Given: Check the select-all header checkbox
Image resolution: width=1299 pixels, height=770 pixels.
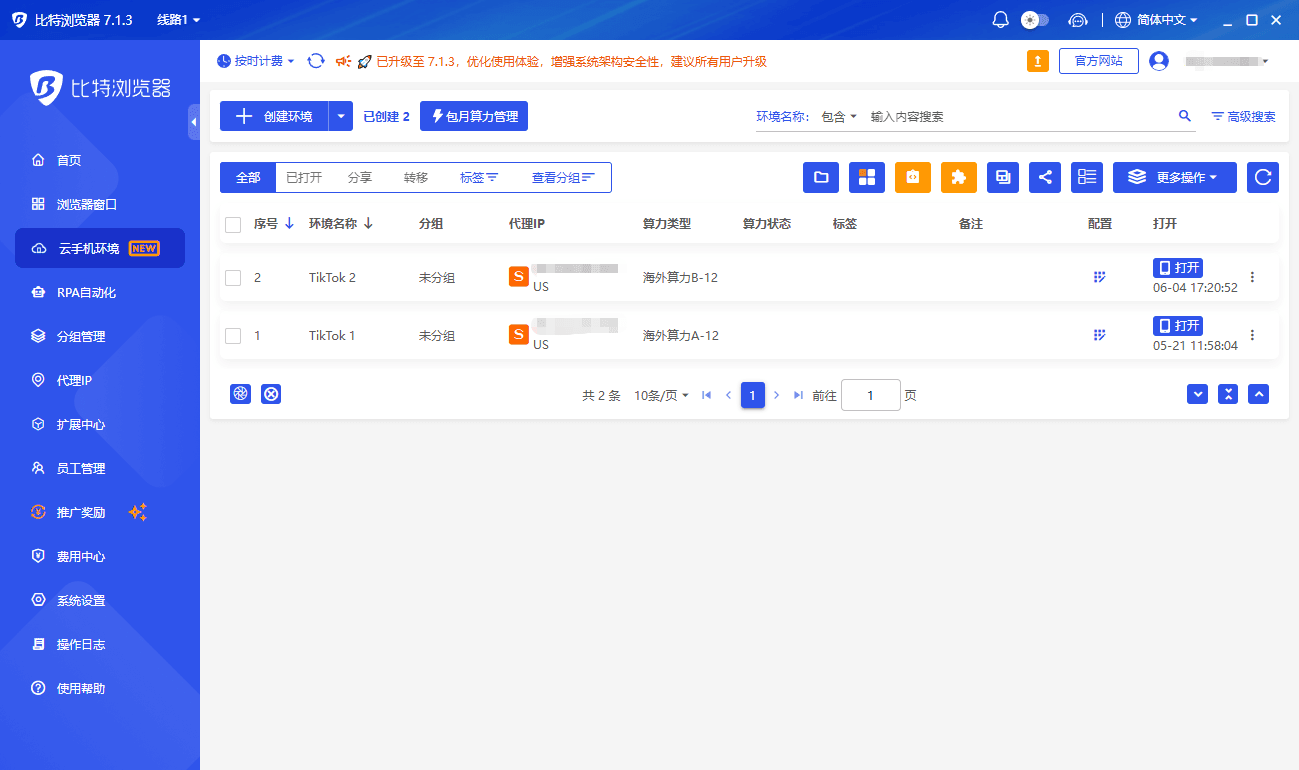Looking at the screenshot, I should (233, 225).
